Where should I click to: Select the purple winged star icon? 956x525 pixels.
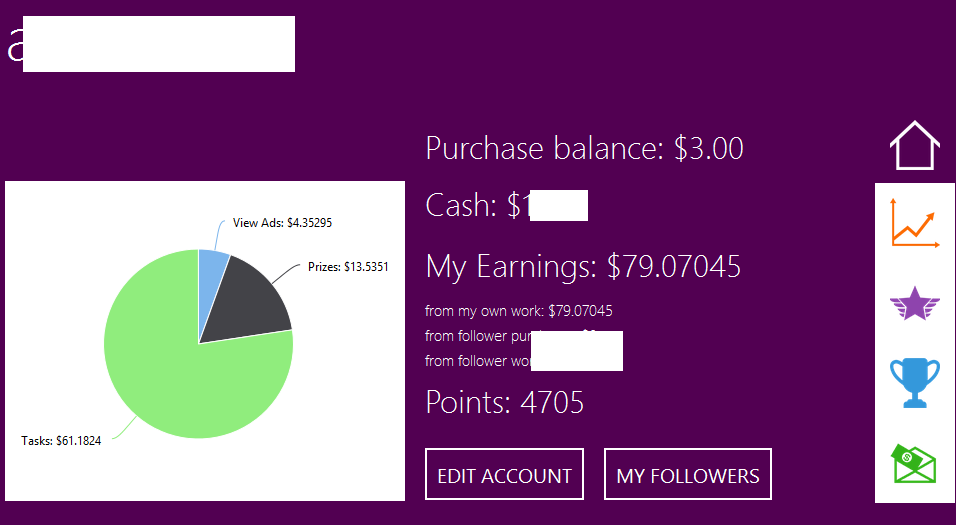[915, 303]
